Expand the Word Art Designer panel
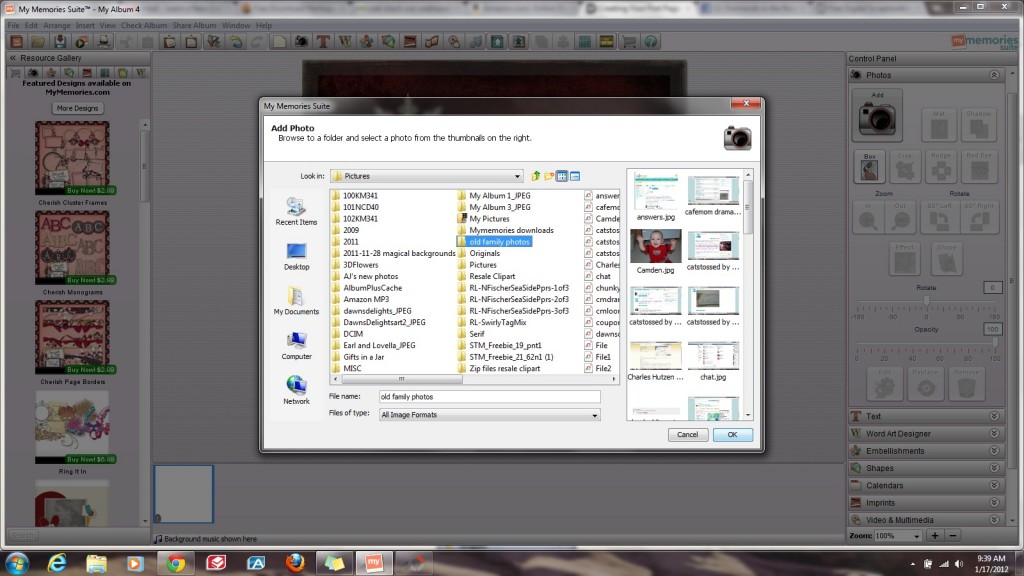 994,434
